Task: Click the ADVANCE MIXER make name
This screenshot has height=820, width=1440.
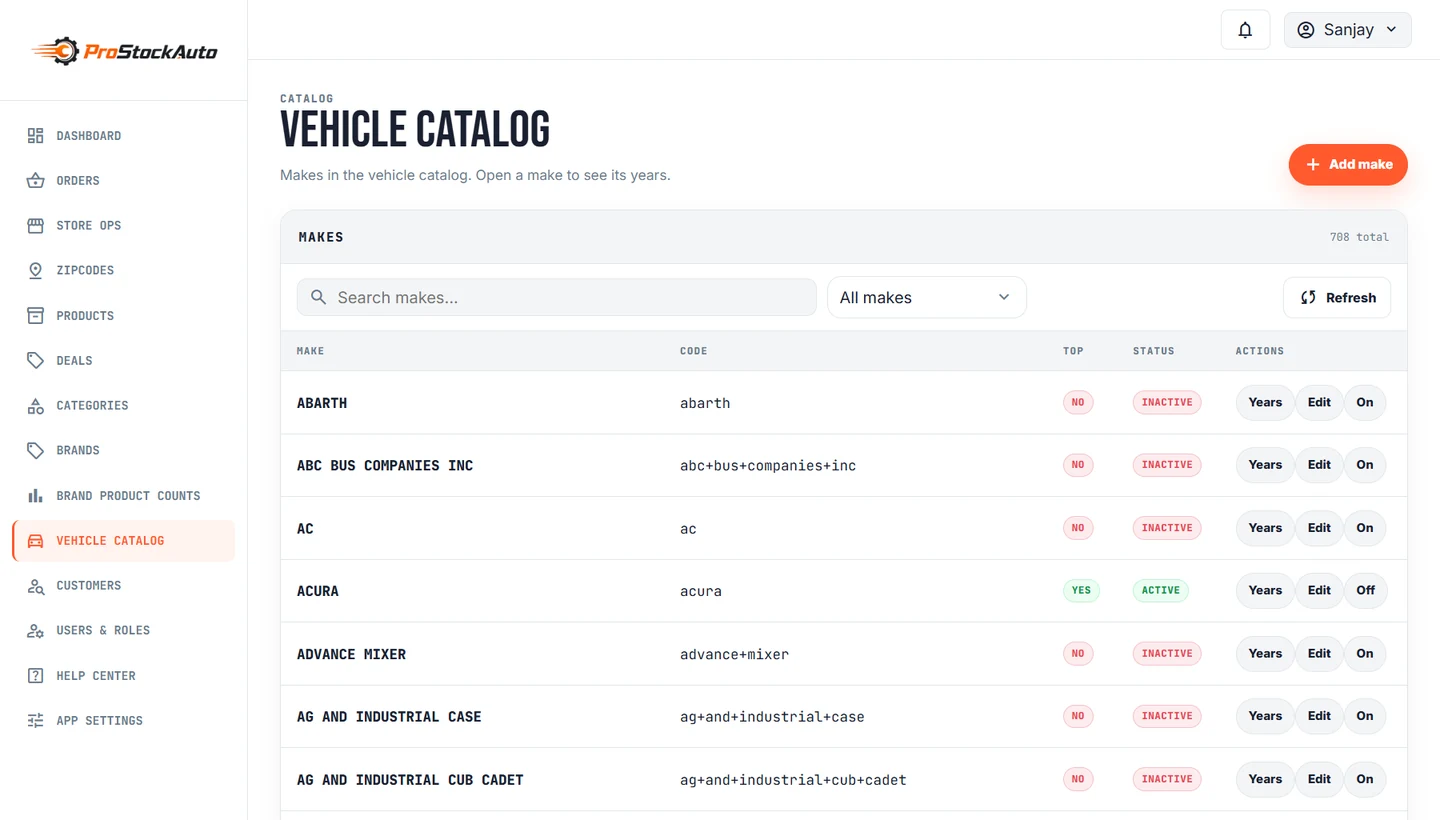Action: click(351, 654)
